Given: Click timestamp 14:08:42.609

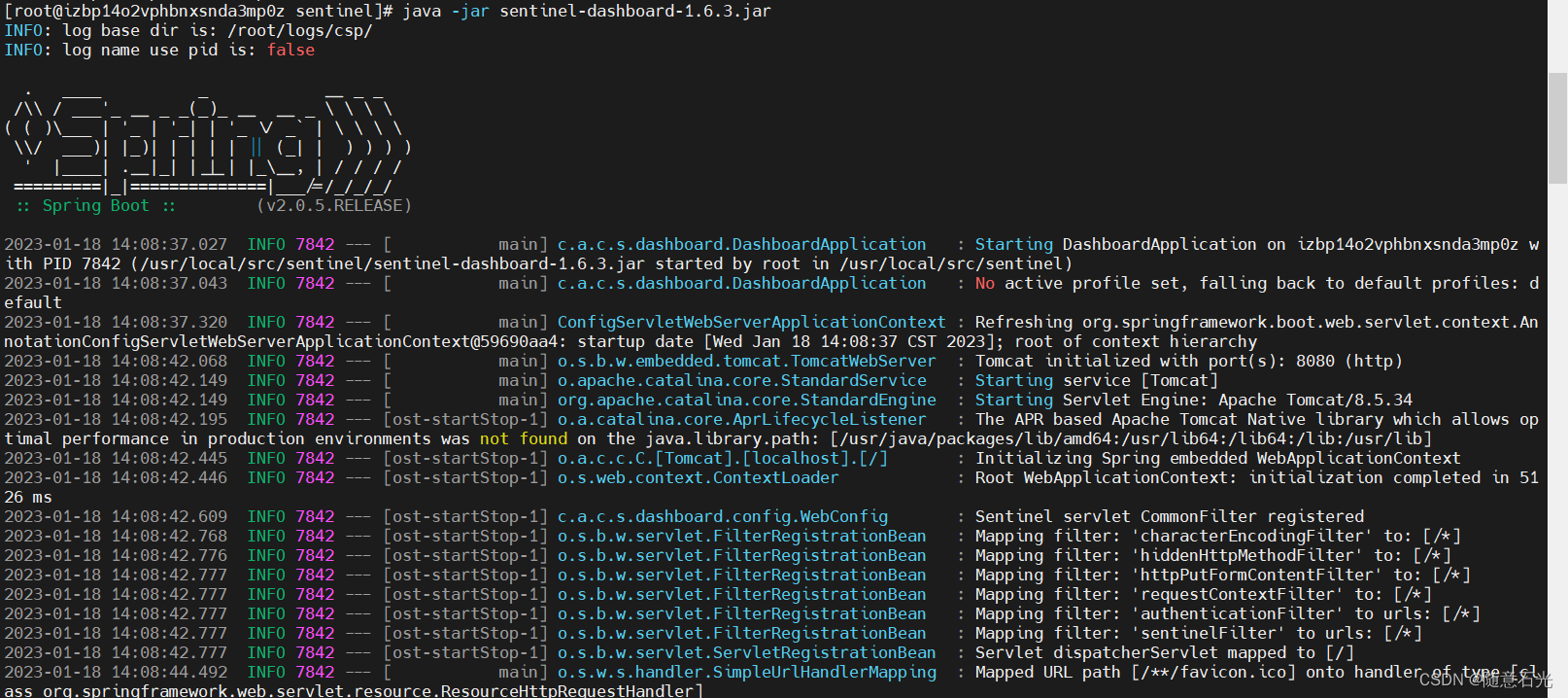Looking at the screenshot, I should [169, 516].
